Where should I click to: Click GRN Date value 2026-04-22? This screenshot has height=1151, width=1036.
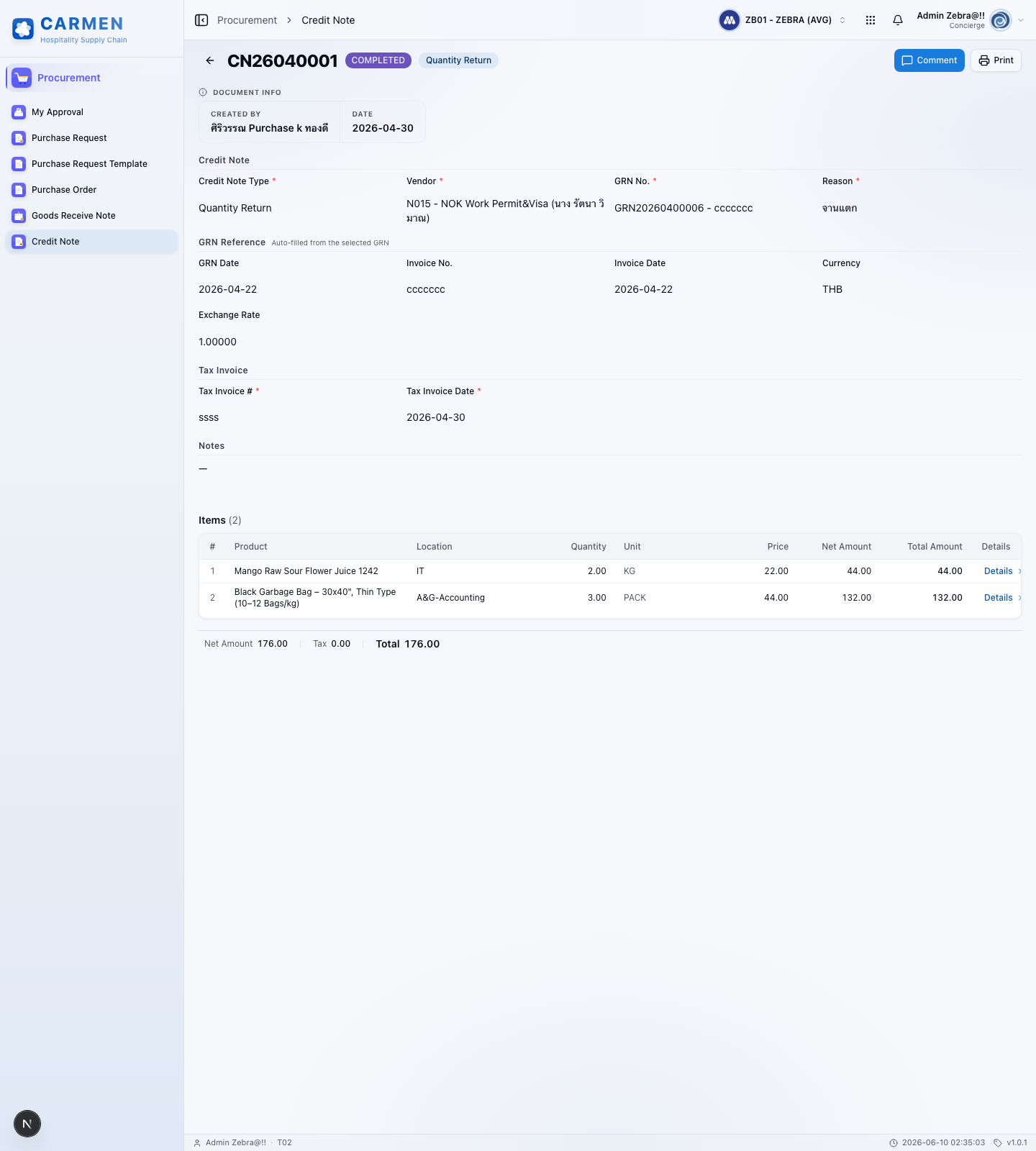pos(227,289)
